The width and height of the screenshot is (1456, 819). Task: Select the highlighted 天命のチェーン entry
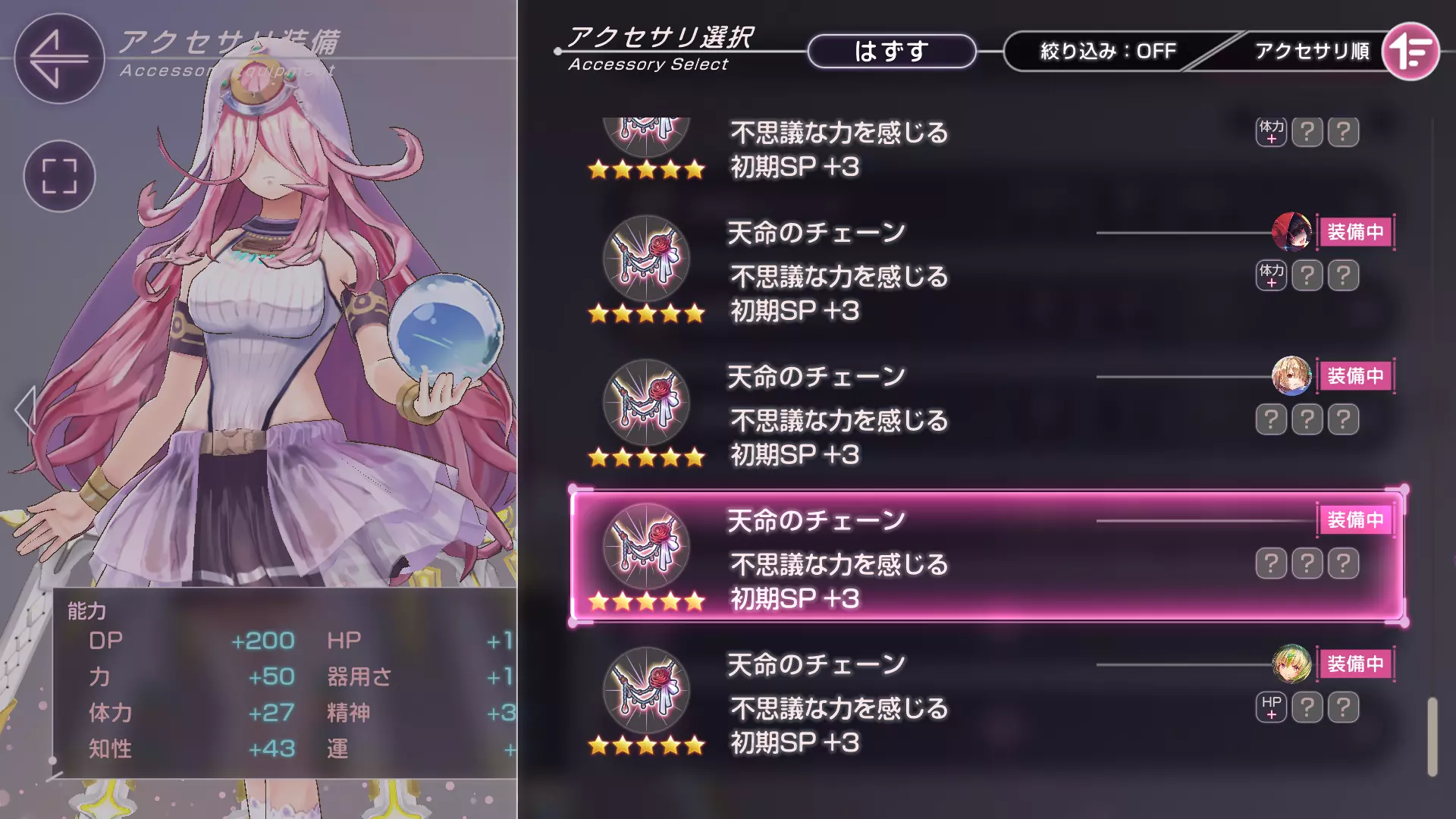[987, 557]
